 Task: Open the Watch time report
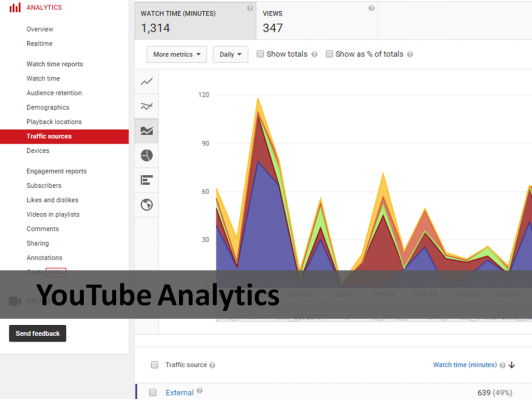click(43, 78)
